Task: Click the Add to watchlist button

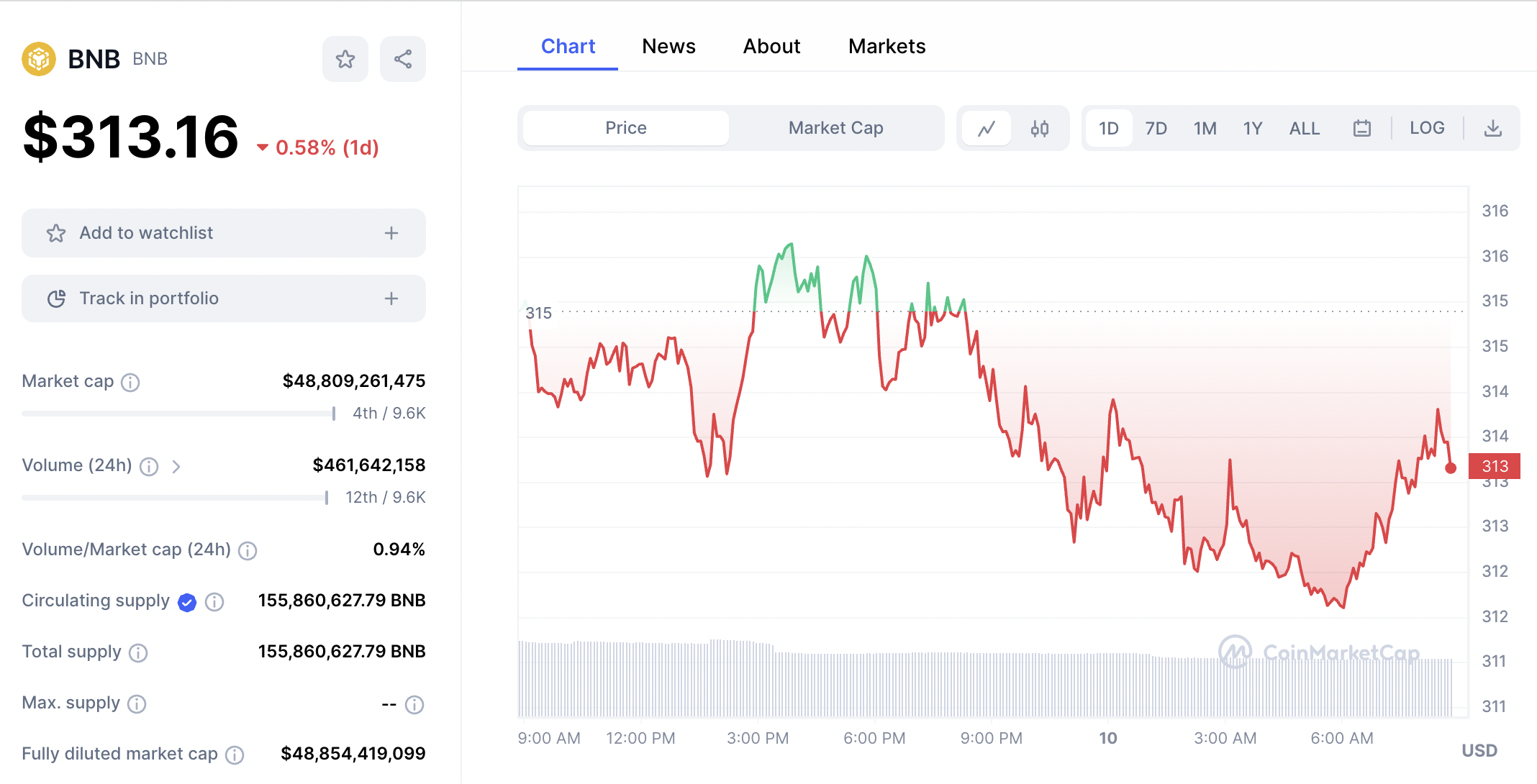Action: click(x=224, y=233)
